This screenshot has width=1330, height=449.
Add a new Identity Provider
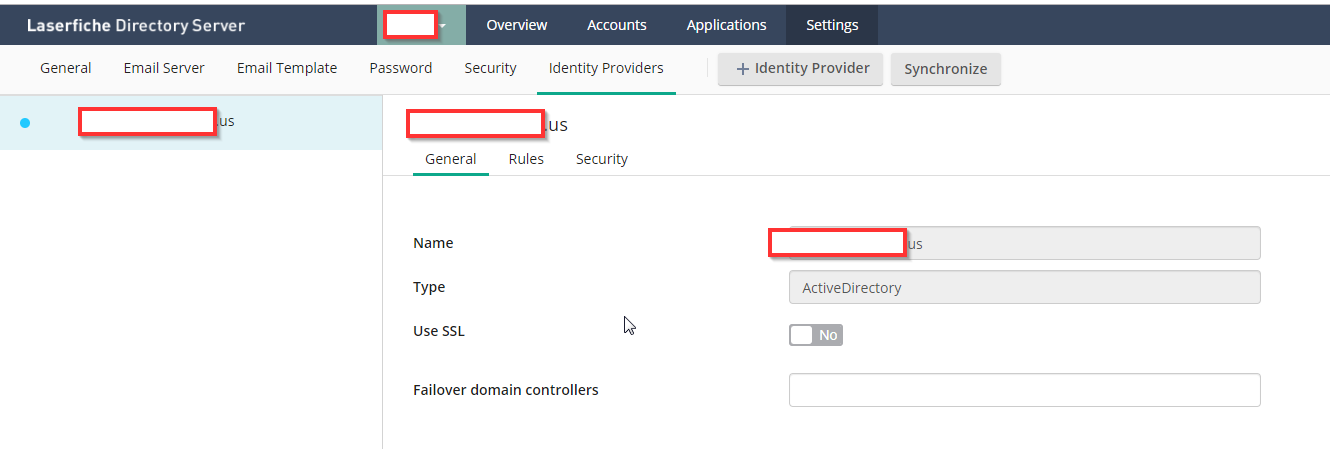click(x=801, y=69)
